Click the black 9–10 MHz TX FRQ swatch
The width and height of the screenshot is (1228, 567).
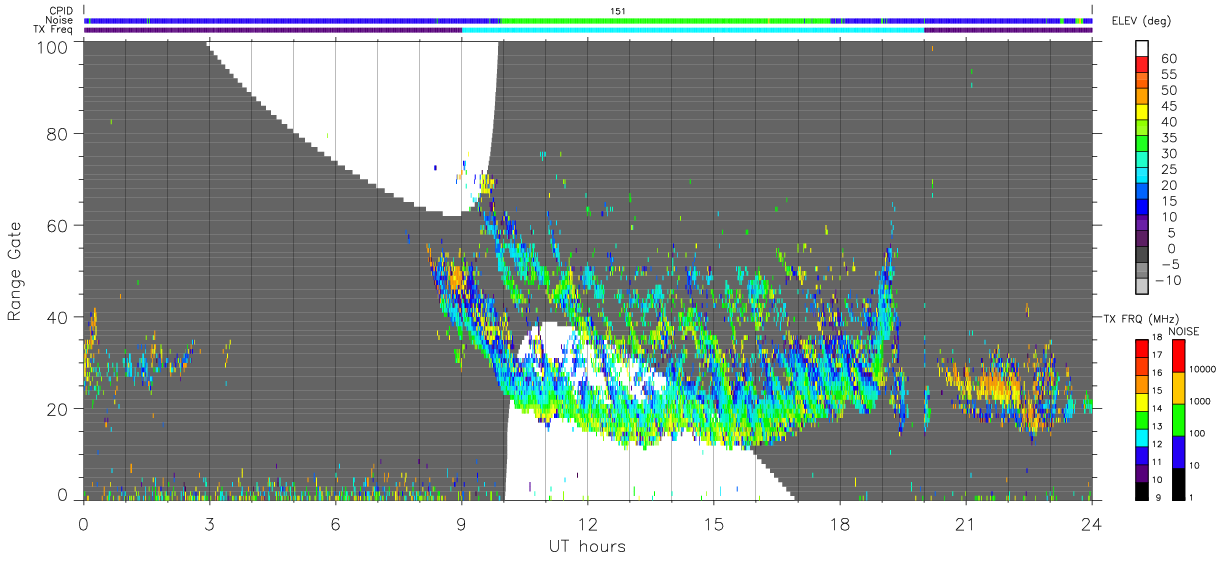pyautogui.click(x=1142, y=489)
